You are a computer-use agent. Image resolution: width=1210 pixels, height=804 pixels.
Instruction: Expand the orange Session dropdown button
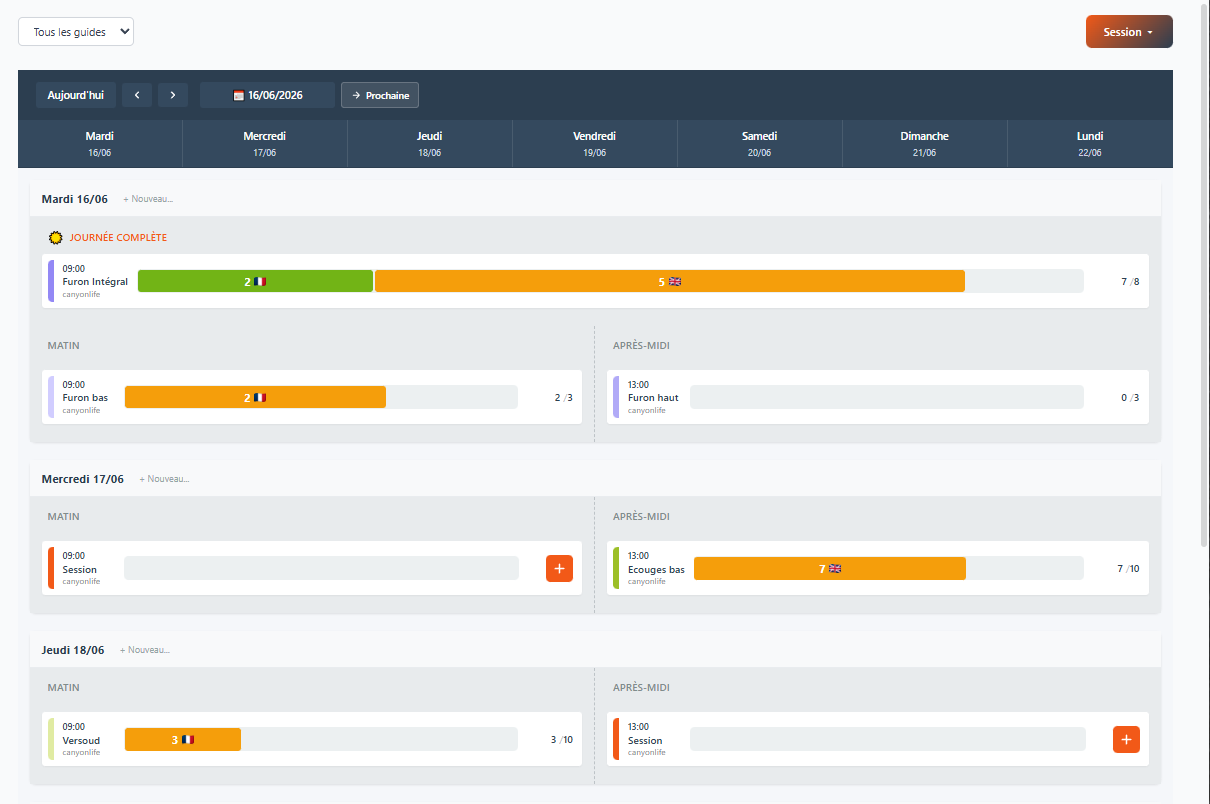pyautogui.click(x=1128, y=32)
